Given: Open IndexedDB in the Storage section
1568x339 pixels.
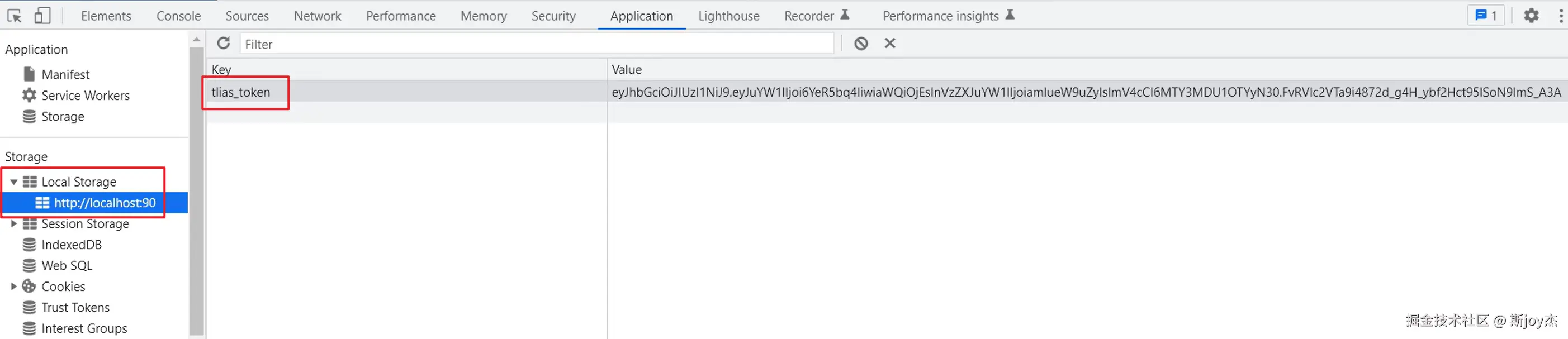Looking at the screenshot, I should click(x=71, y=245).
